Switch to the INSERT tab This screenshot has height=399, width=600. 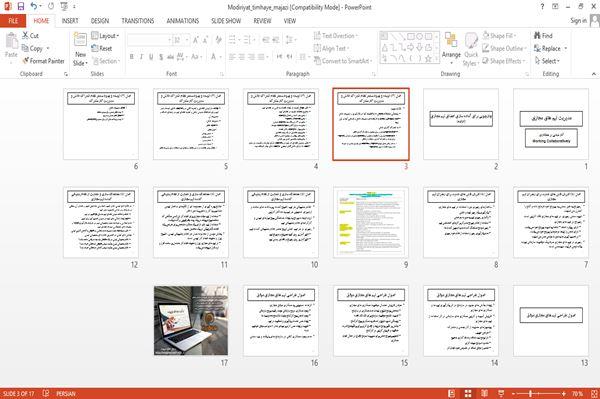click(70, 21)
